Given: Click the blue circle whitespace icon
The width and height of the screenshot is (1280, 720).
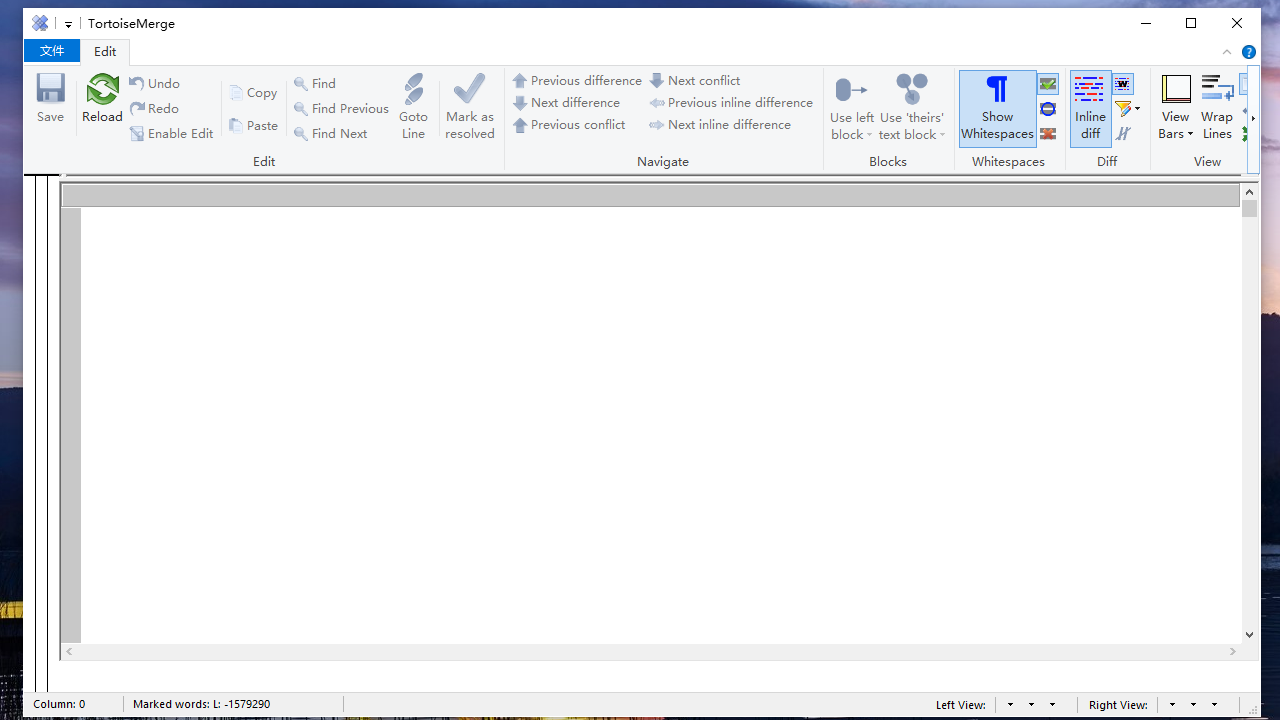Looking at the screenshot, I should pos(1048,109).
